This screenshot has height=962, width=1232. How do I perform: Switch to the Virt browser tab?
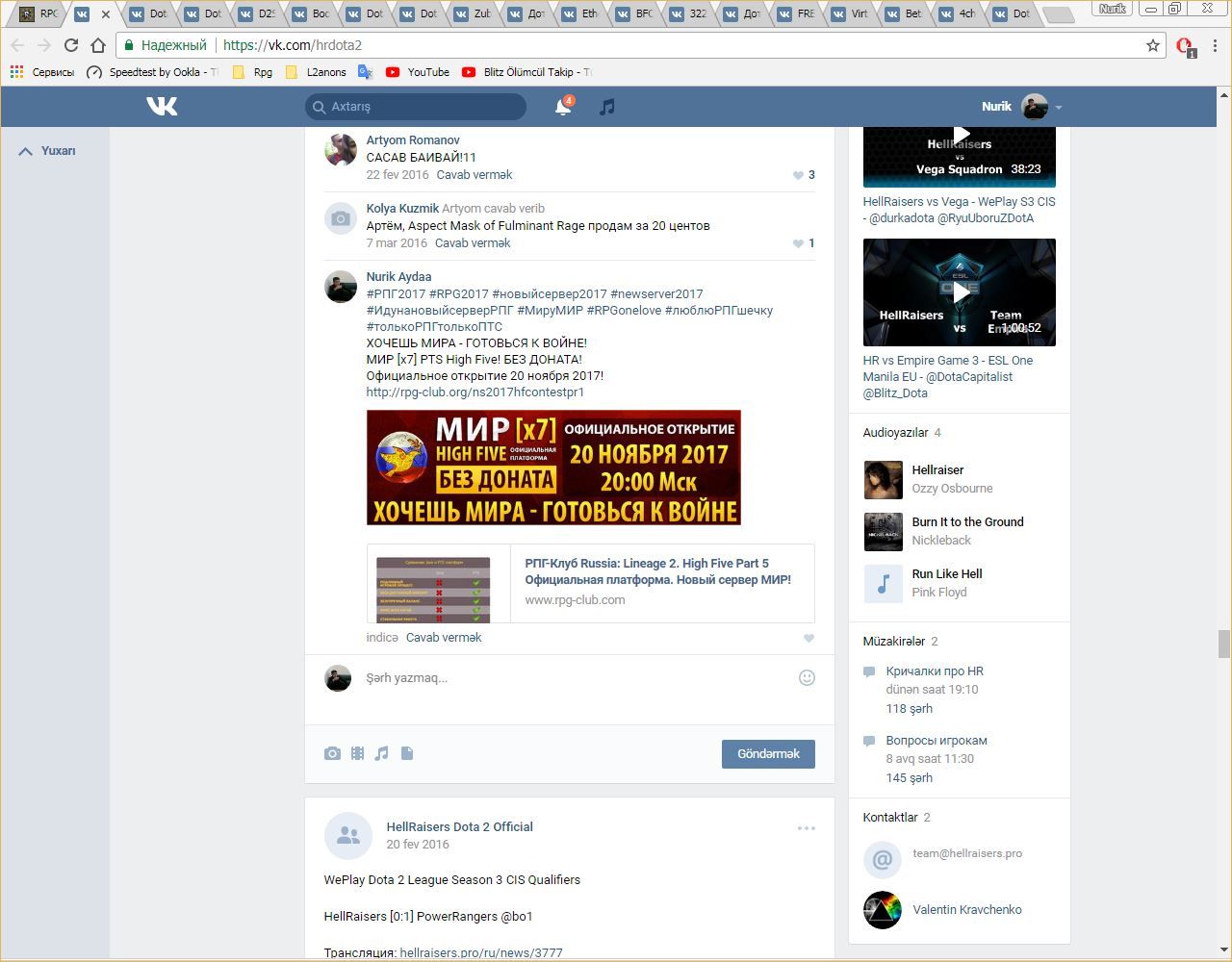[x=849, y=13]
